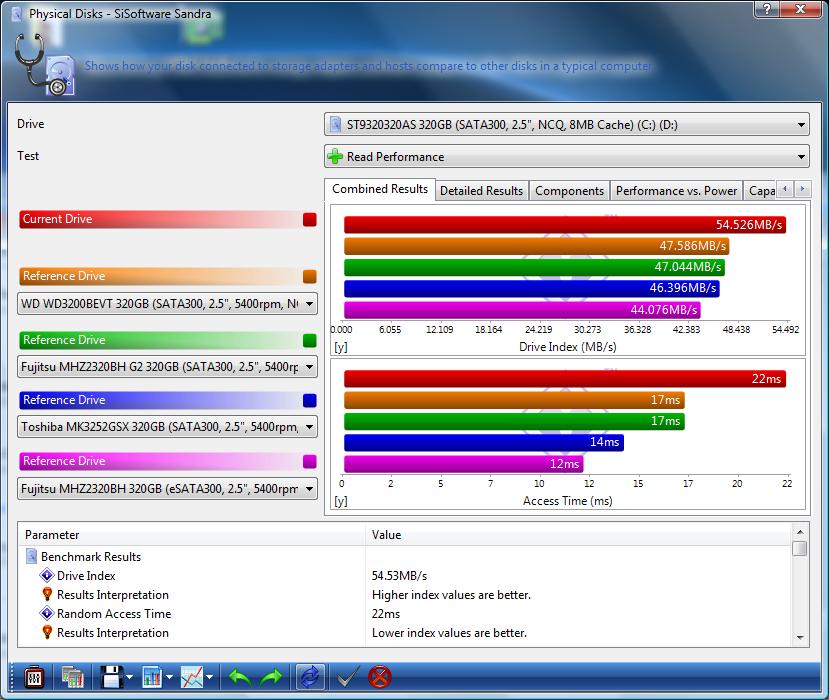Open the bar chart icon's dropdown arrow

[169, 677]
